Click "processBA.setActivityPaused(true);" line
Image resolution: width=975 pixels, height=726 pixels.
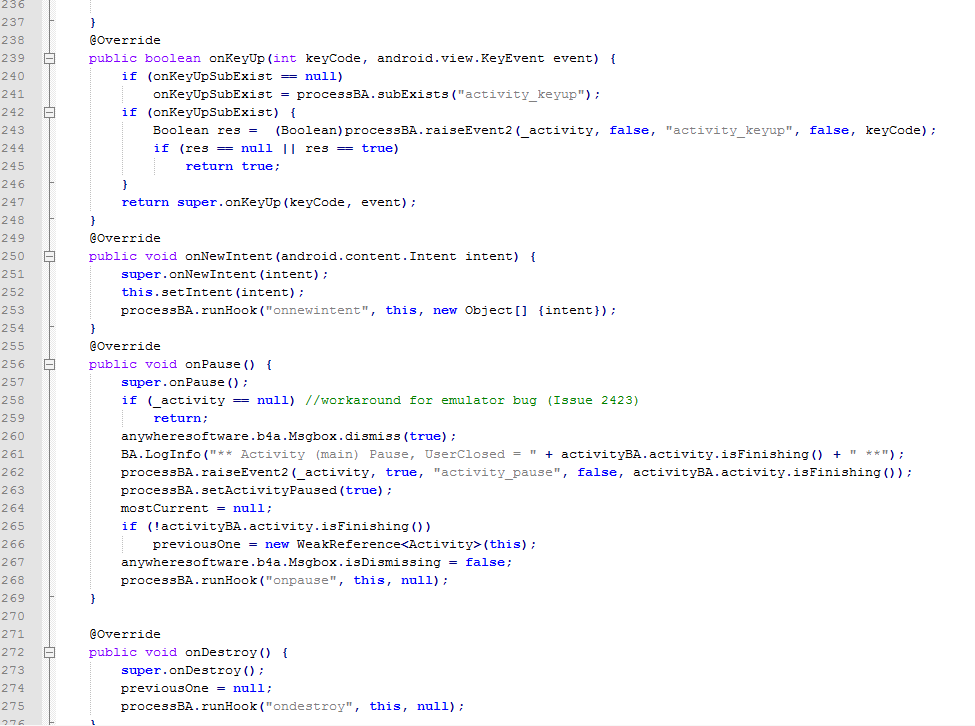point(256,490)
